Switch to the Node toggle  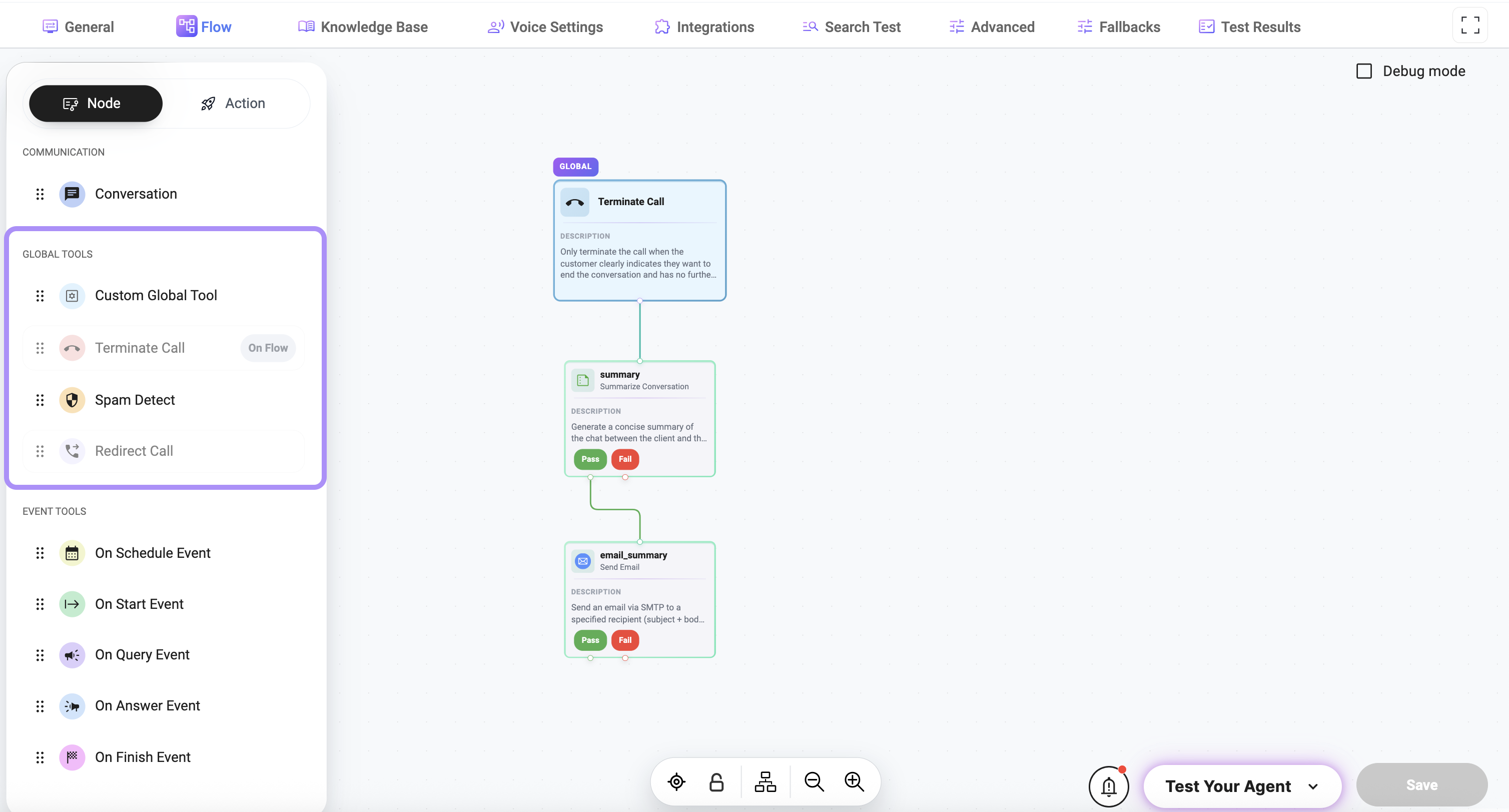(96, 104)
